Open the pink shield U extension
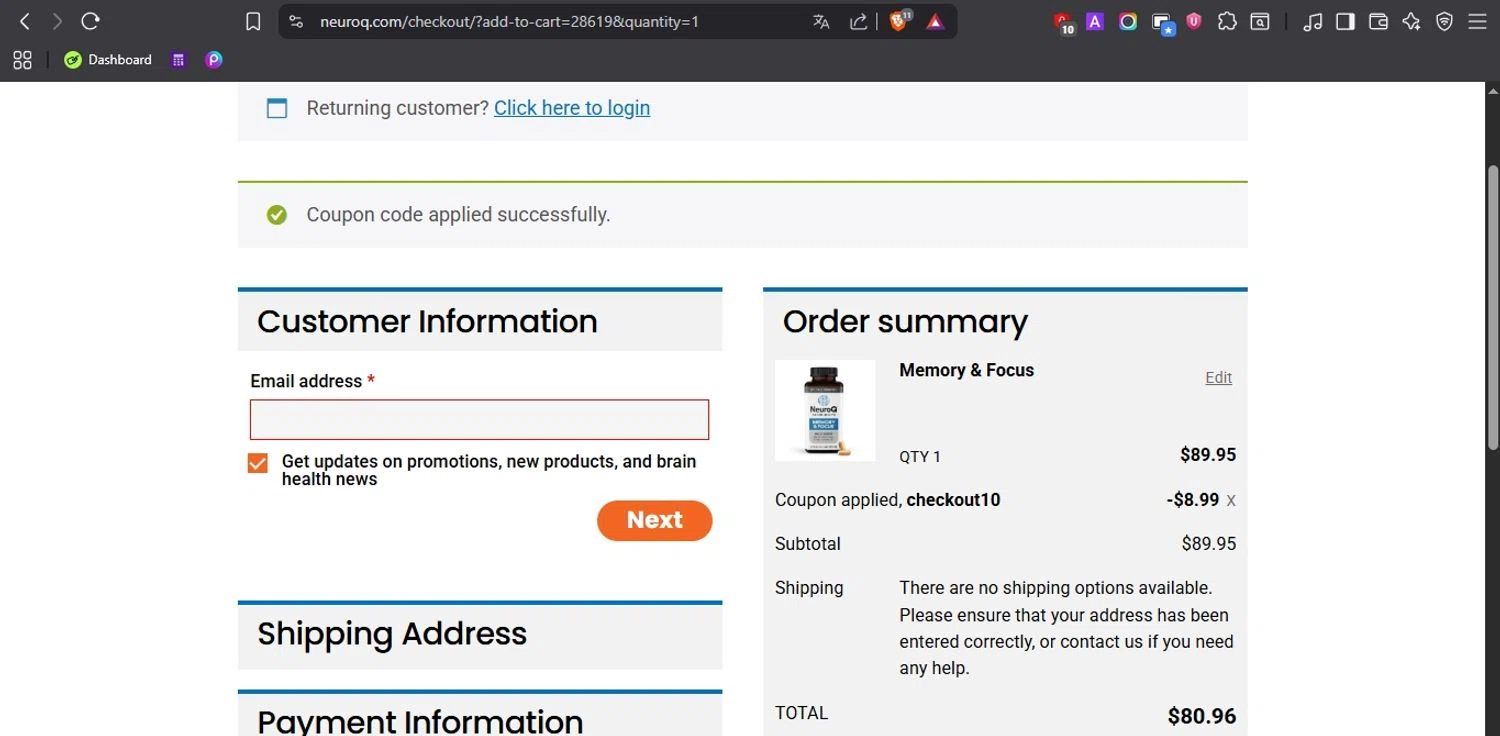 pos(1194,21)
